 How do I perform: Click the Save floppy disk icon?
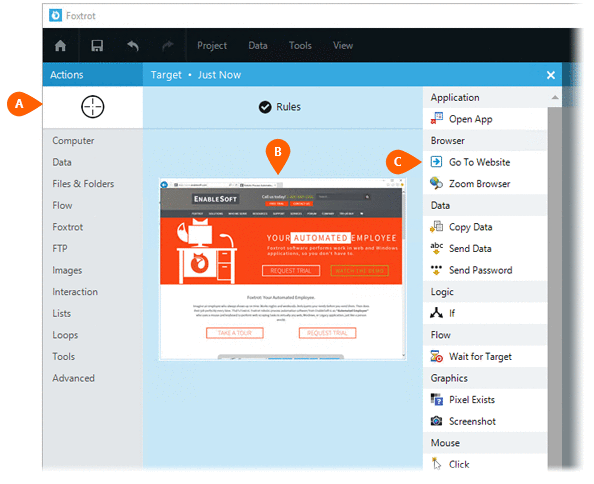coord(97,45)
